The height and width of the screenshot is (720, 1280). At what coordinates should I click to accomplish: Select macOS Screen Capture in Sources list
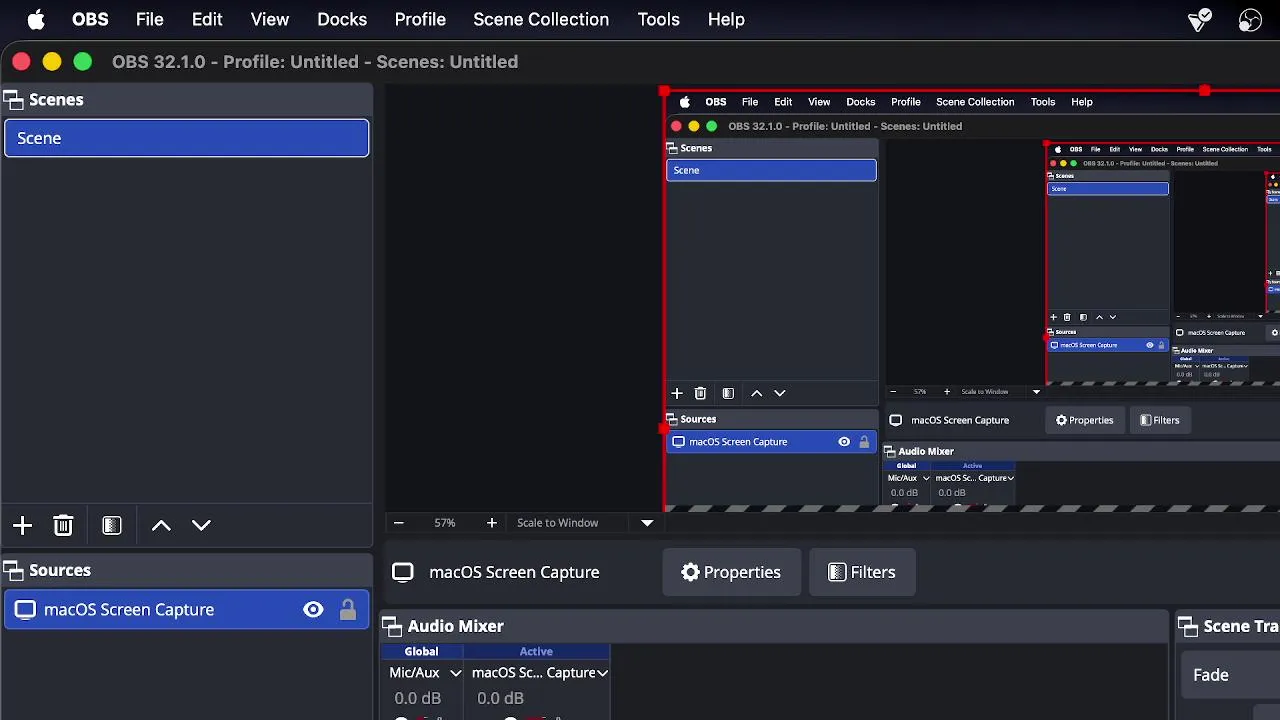coord(187,610)
